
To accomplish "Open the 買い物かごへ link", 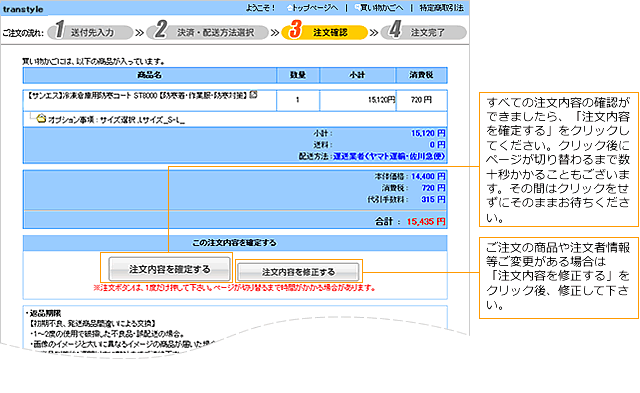I will click(x=381, y=8).
